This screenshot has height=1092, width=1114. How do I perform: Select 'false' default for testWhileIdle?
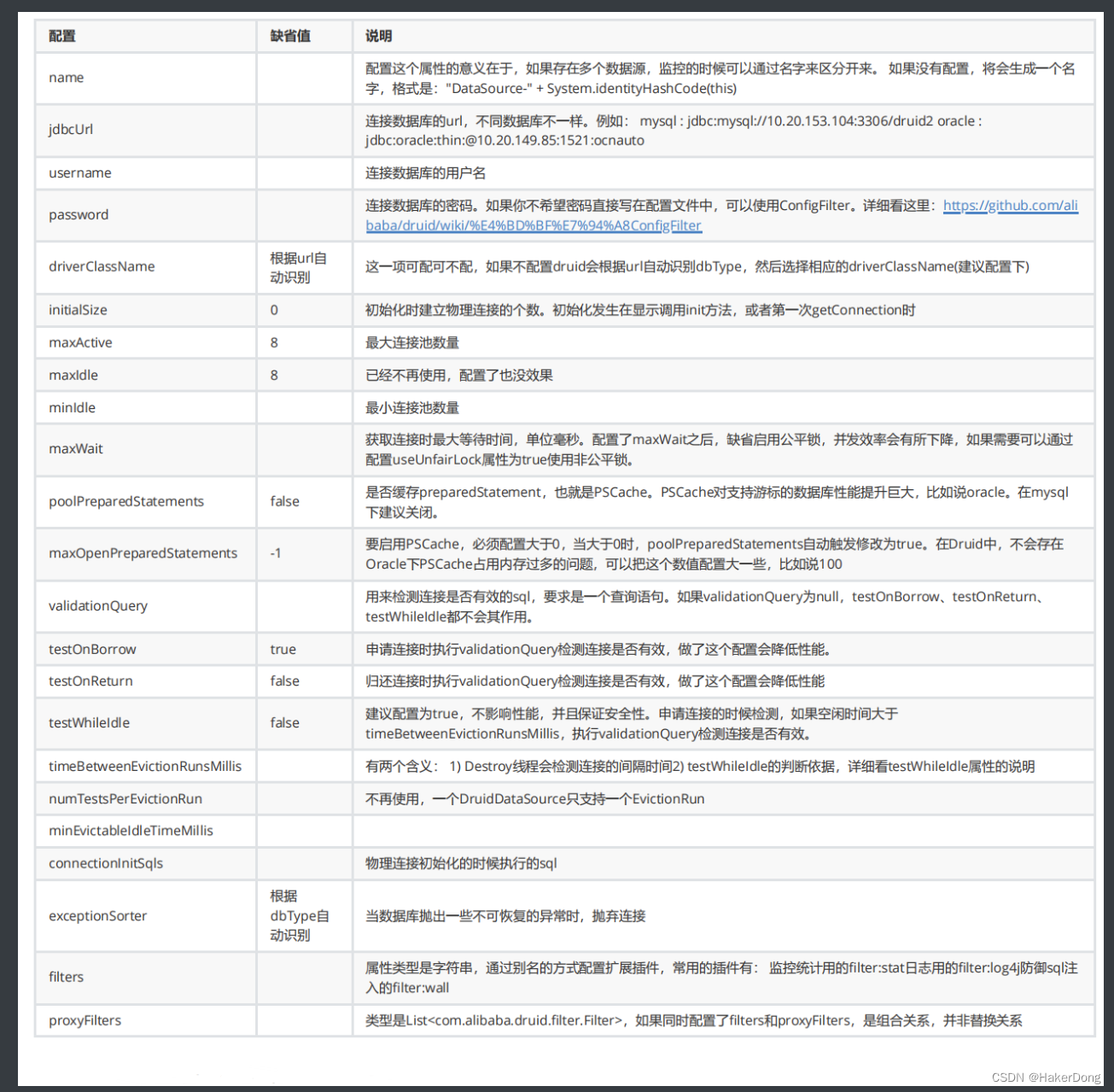click(x=284, y=722)
